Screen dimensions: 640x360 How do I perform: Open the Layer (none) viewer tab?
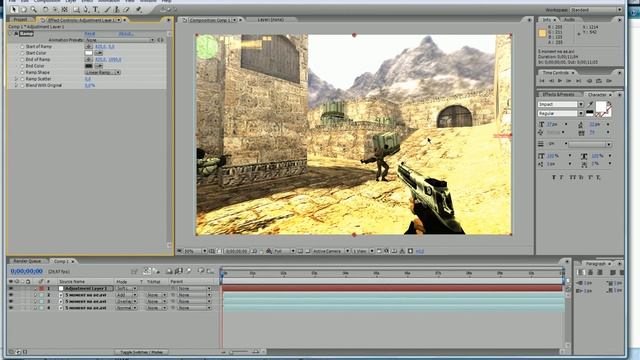(271, 20)
